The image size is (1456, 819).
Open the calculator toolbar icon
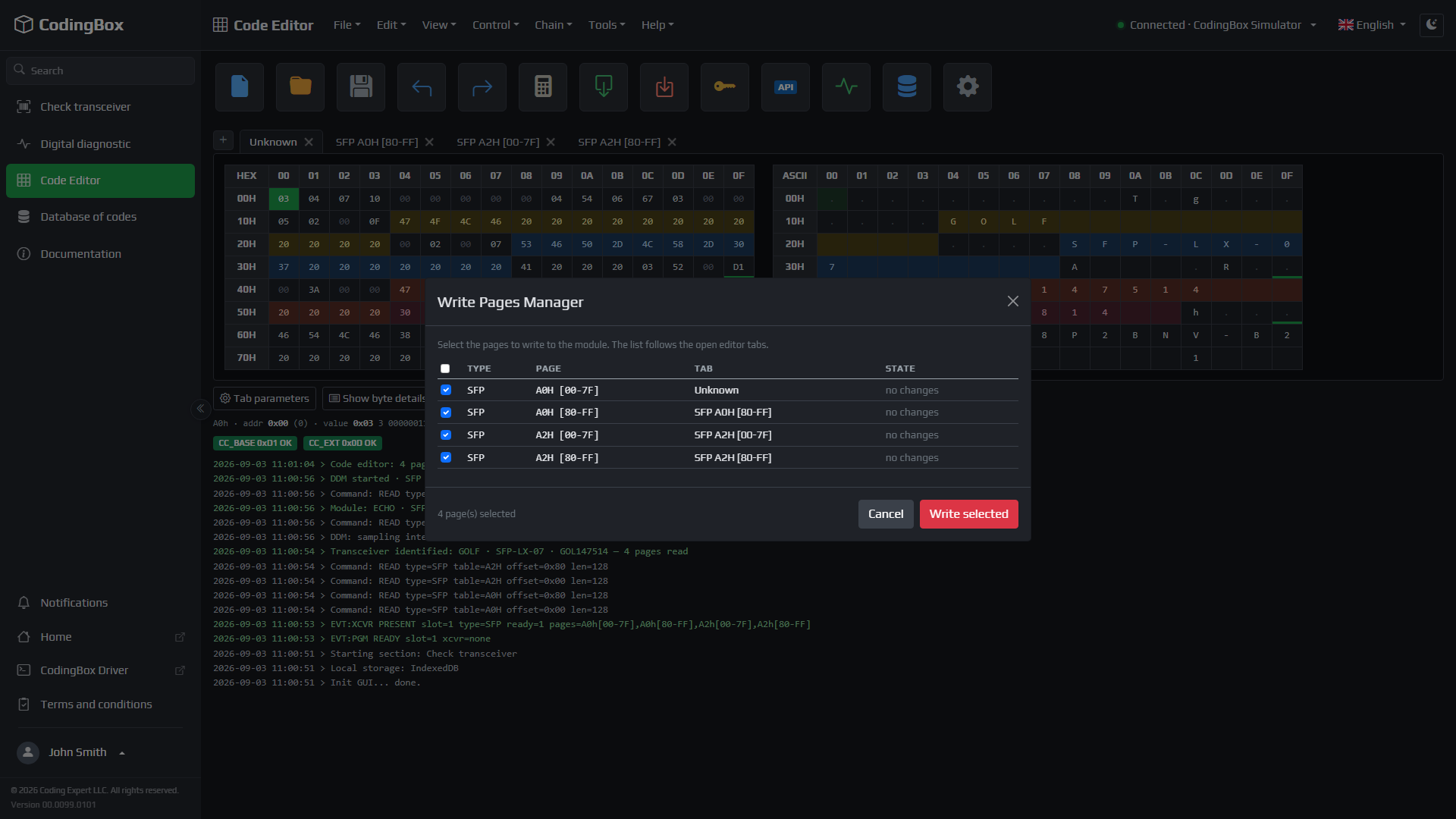[x=543, y=86]
